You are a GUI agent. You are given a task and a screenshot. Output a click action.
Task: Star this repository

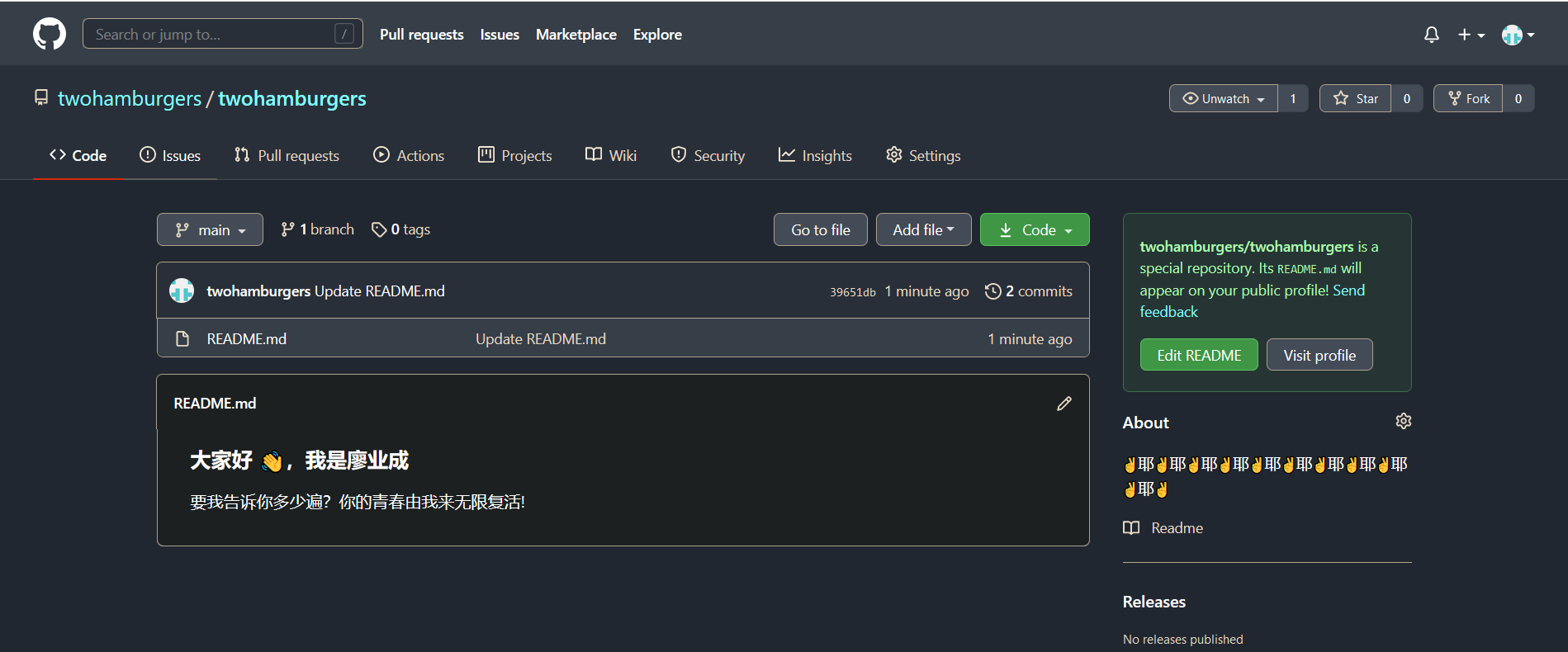point(1355,98)
